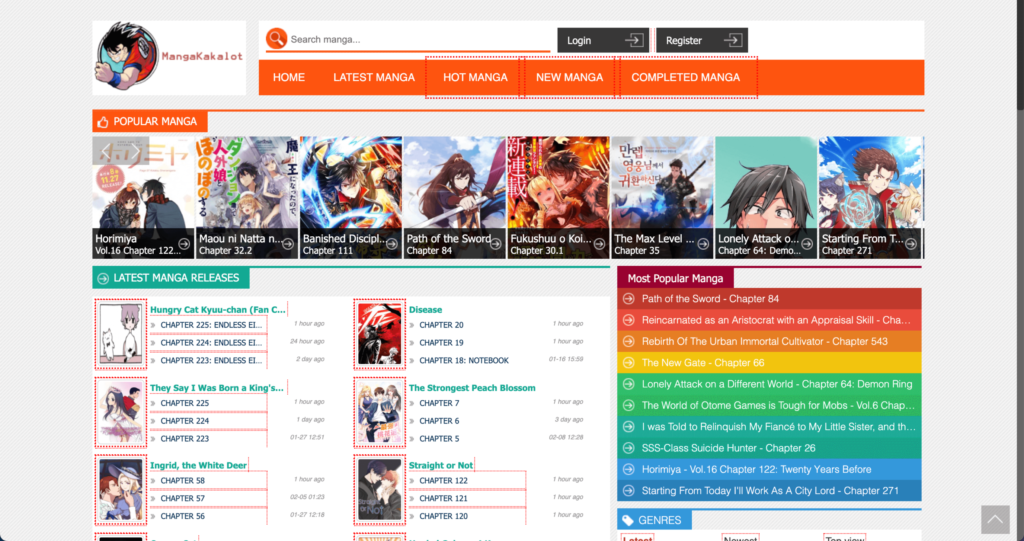Click the arrow icon on Horimiya carousel card

click(x=184, y=245)
